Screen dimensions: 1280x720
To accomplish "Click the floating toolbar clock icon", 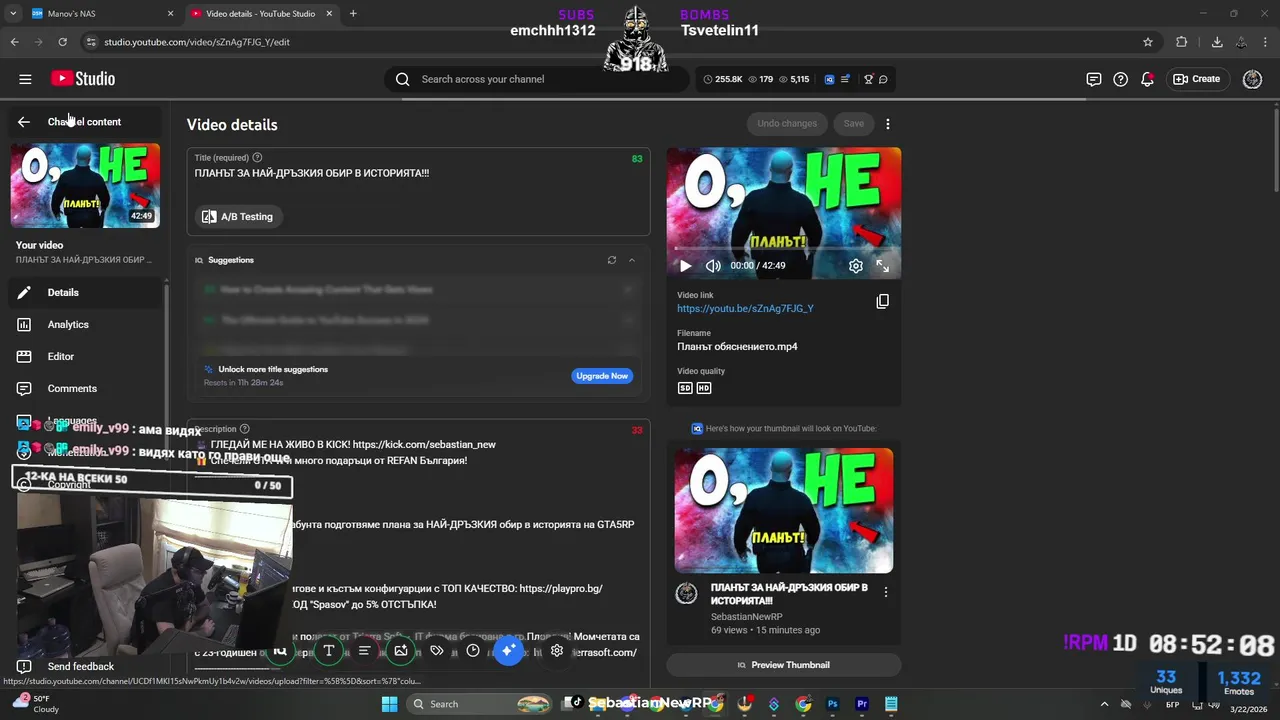I will 473,651.
